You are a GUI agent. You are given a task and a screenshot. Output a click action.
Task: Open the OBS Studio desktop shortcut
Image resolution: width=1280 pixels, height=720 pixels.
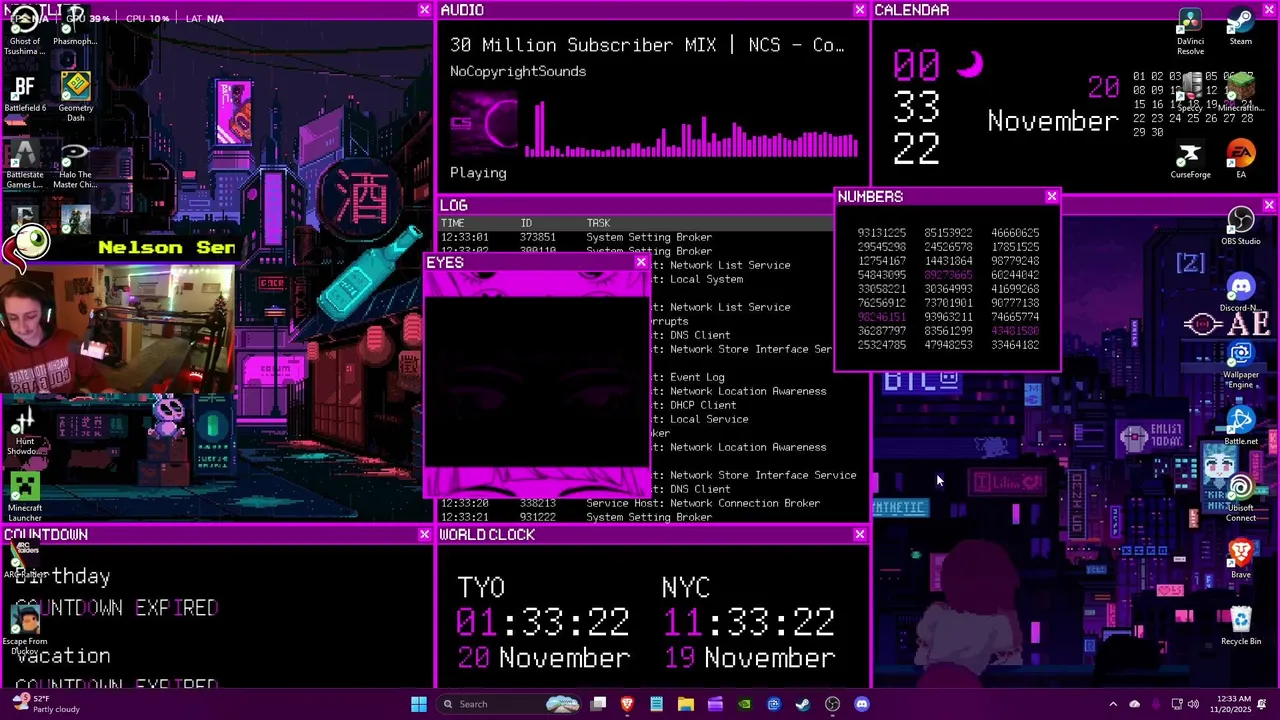(1241, 227)
